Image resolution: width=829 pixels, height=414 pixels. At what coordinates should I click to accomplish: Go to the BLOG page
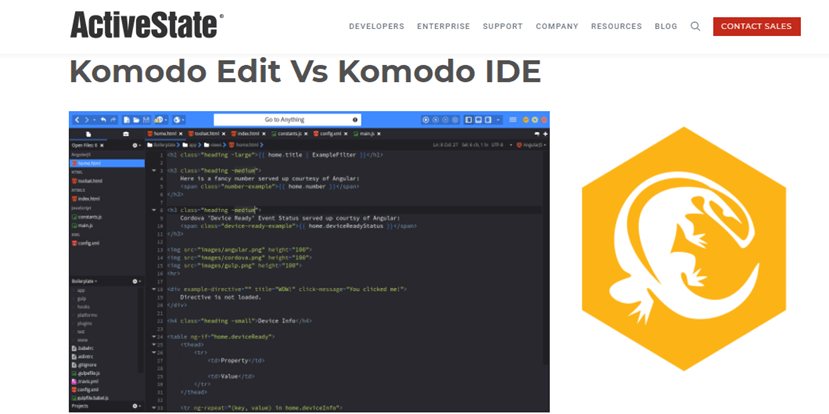click(666, 26)
